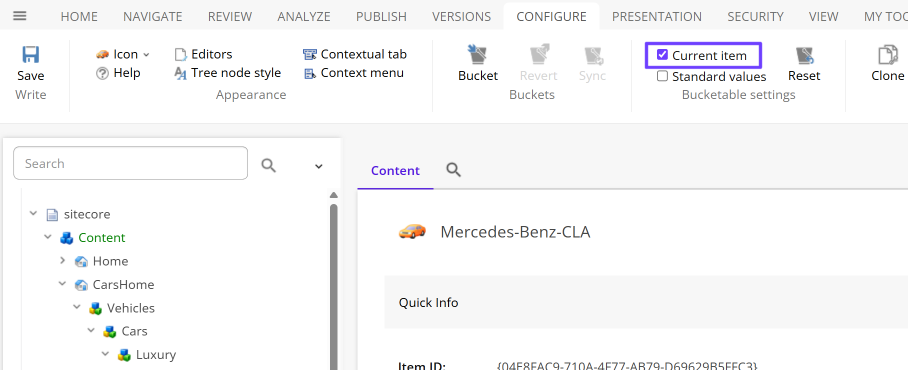Screen dimensions: 908x370
Task: Click the Tree node style icon
Action: coord(181,73)
